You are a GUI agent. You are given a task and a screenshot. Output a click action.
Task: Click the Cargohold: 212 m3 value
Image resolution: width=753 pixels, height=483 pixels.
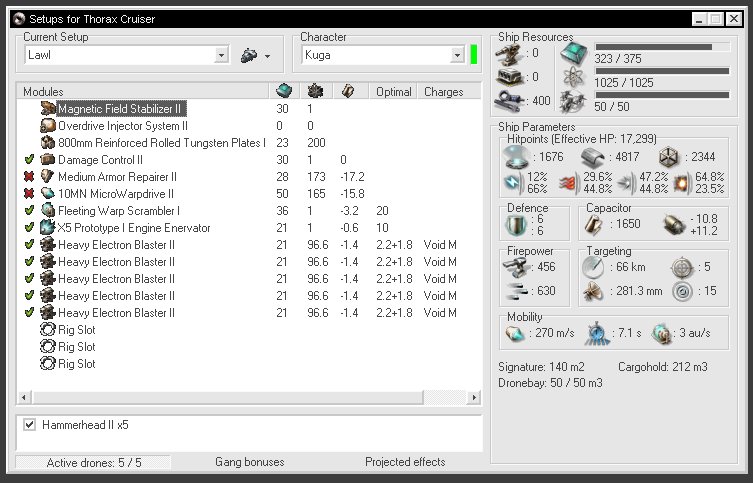coord(663,367)
